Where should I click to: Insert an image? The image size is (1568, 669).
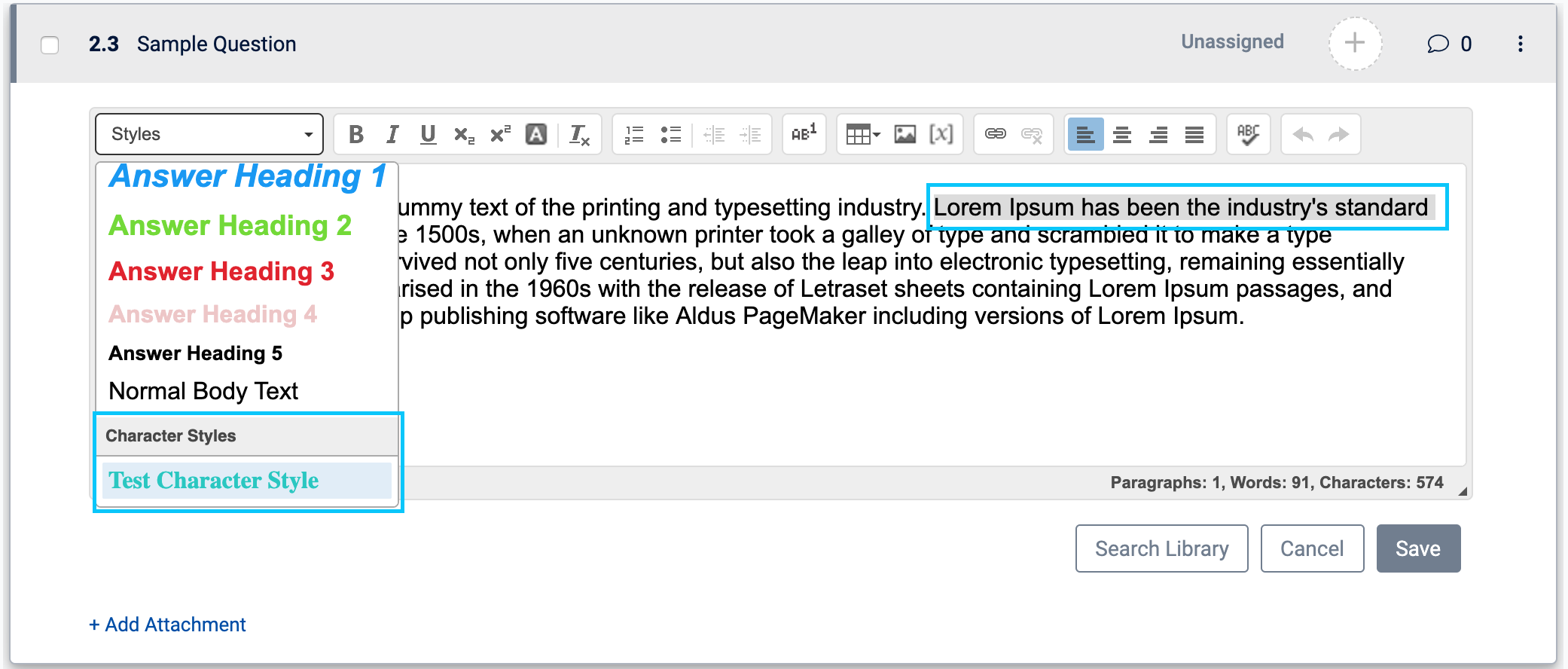(905, 134)
